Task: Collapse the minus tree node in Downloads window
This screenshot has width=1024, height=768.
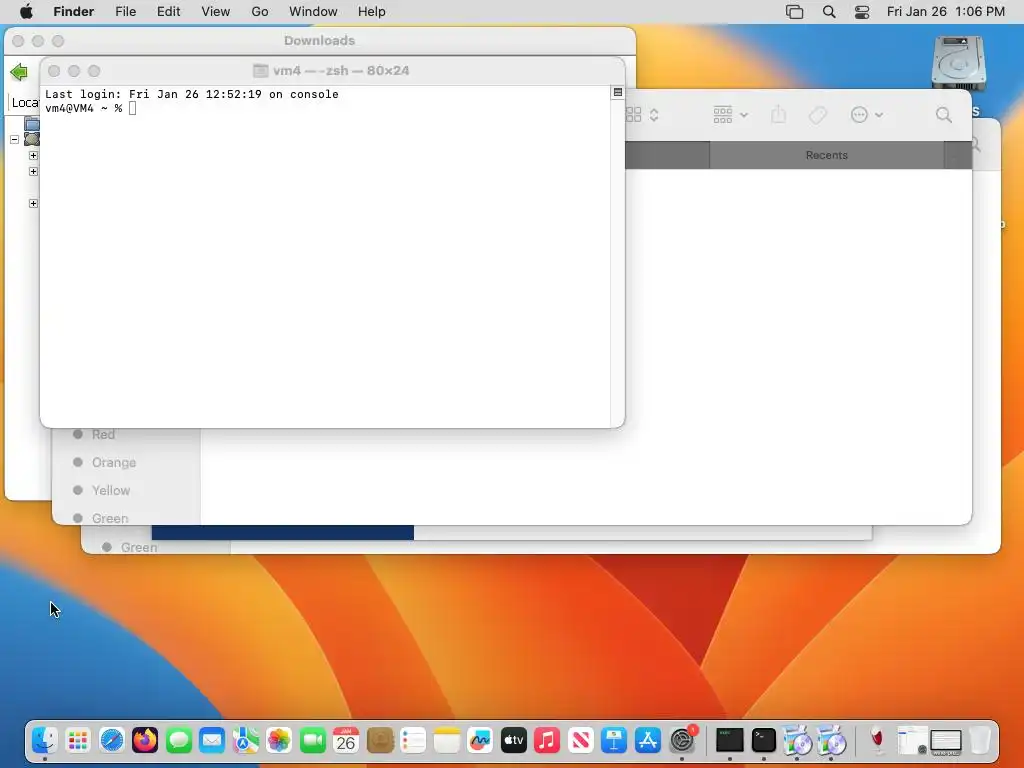Action: click(14, 139)
